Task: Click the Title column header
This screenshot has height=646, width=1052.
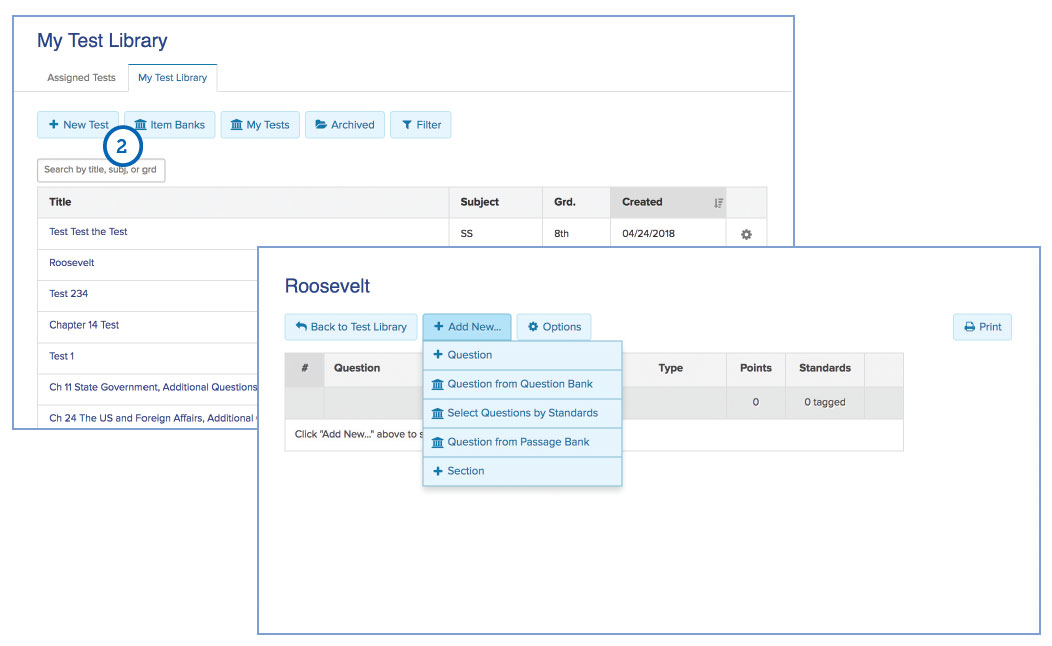Action: pyautogui.click(x=244, y=202)
